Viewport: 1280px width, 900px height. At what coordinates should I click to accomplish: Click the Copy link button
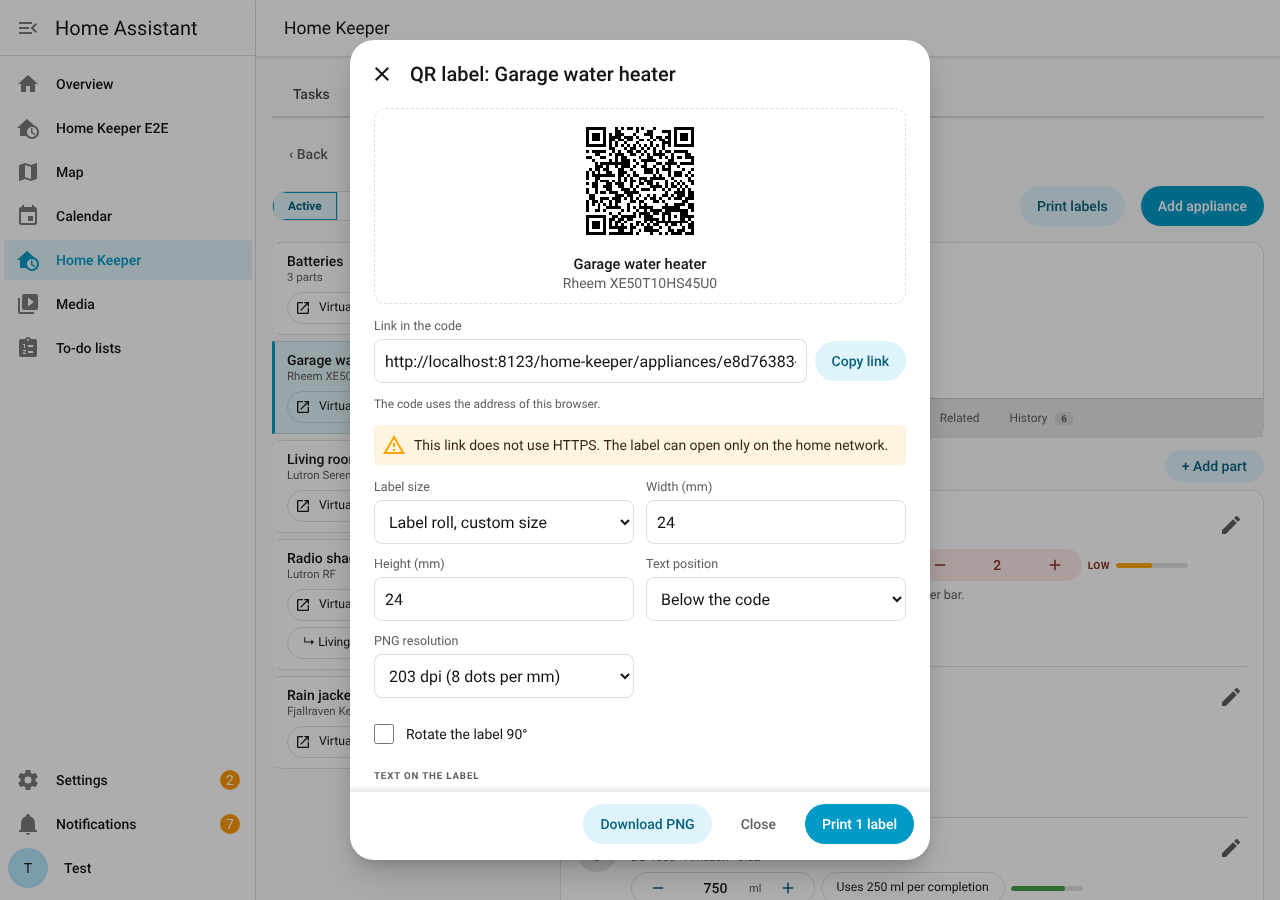[x=860, y=361]
